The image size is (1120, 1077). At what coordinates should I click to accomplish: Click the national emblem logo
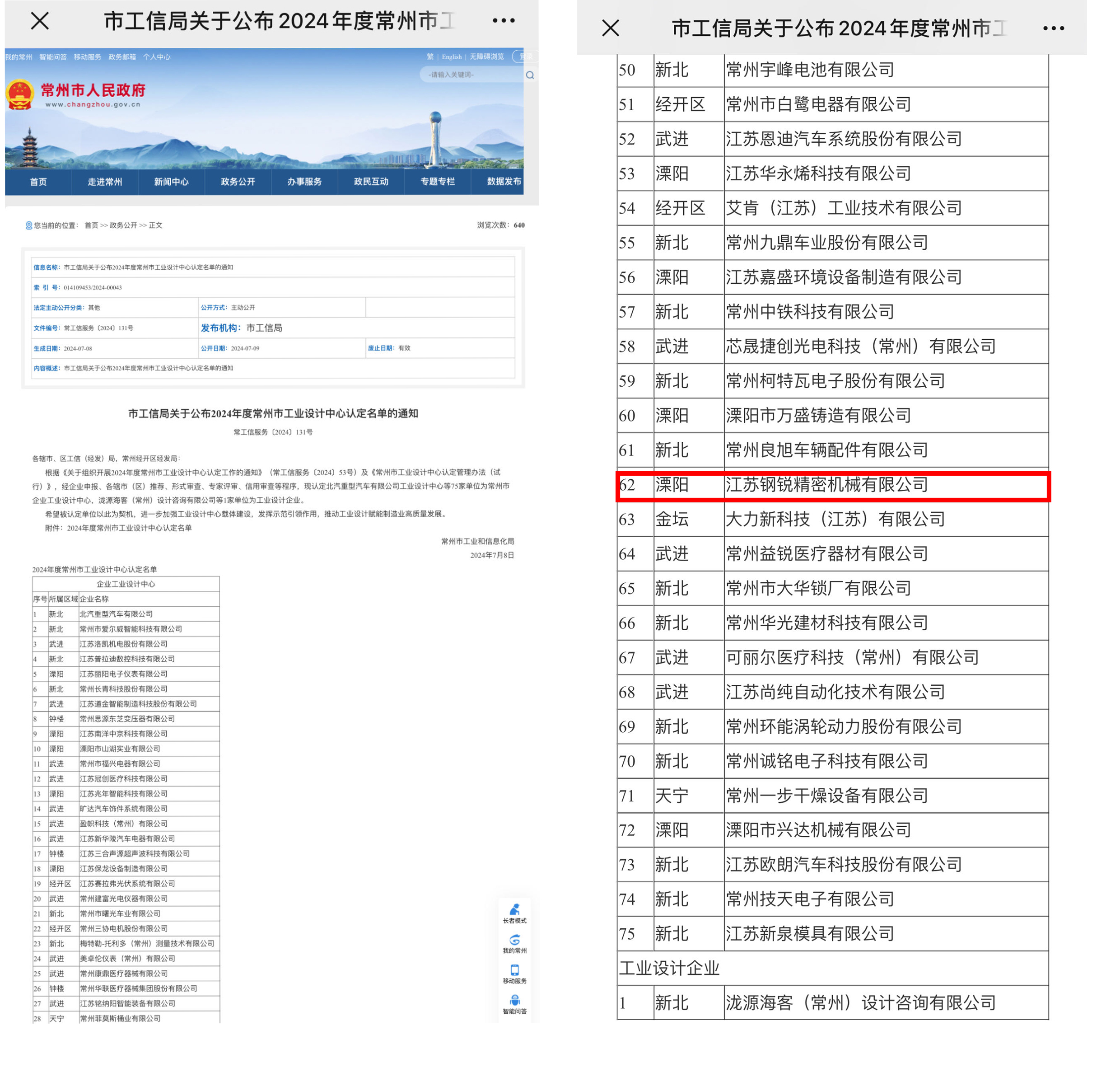[x=20, y=95]
